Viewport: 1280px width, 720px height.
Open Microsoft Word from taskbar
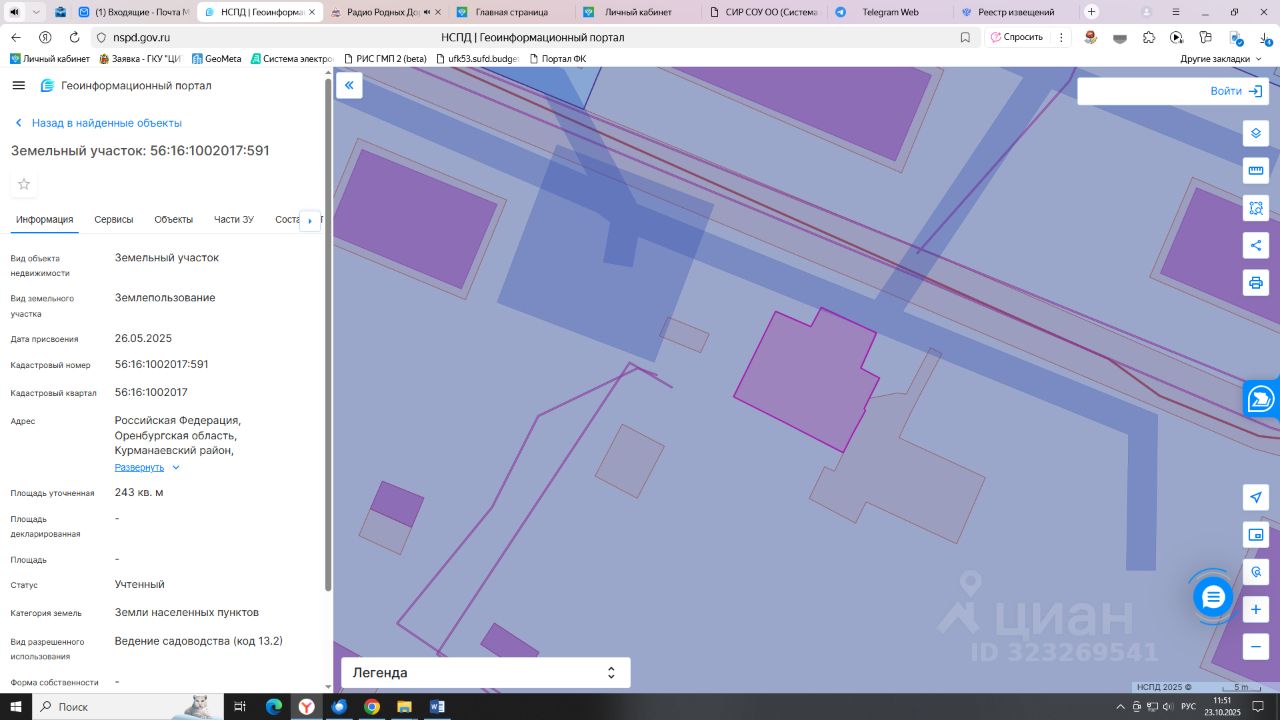(437, 707)
